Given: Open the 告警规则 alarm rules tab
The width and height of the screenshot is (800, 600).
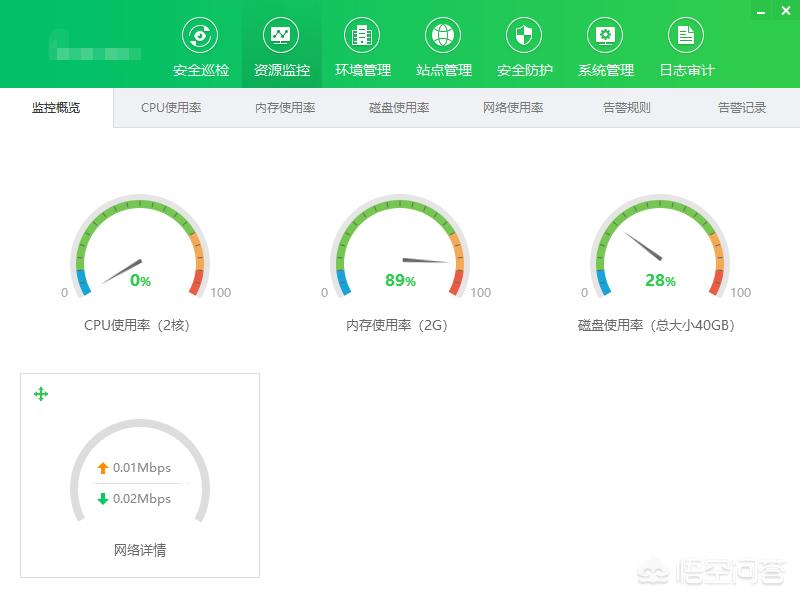Looking at the screenshot, I should coord(627,108).
